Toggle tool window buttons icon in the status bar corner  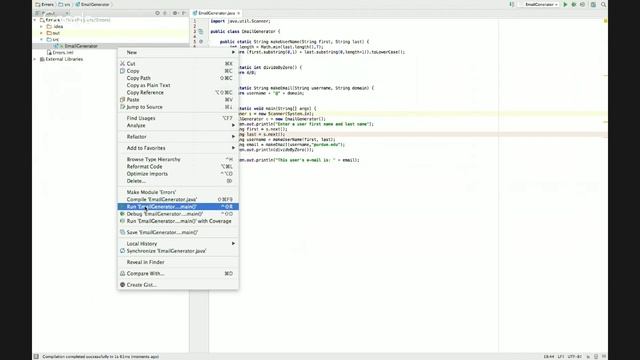click(36, 356)
